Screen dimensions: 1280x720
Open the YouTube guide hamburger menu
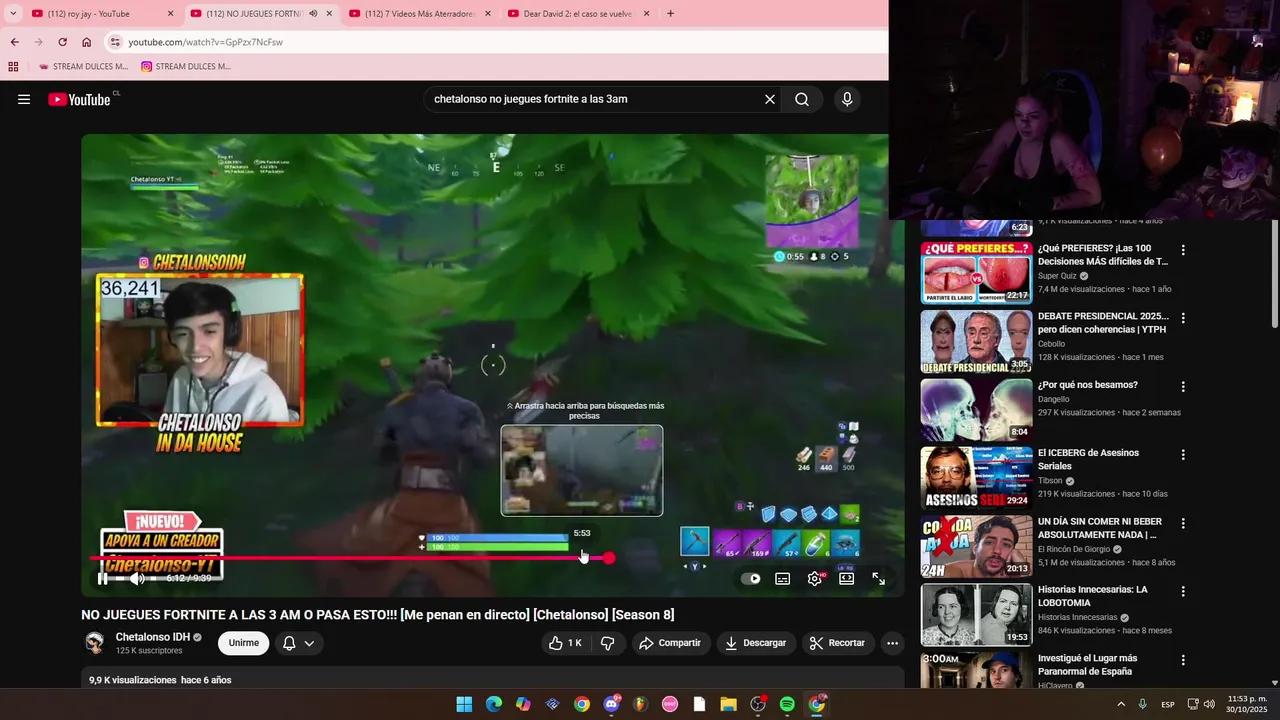24,99
